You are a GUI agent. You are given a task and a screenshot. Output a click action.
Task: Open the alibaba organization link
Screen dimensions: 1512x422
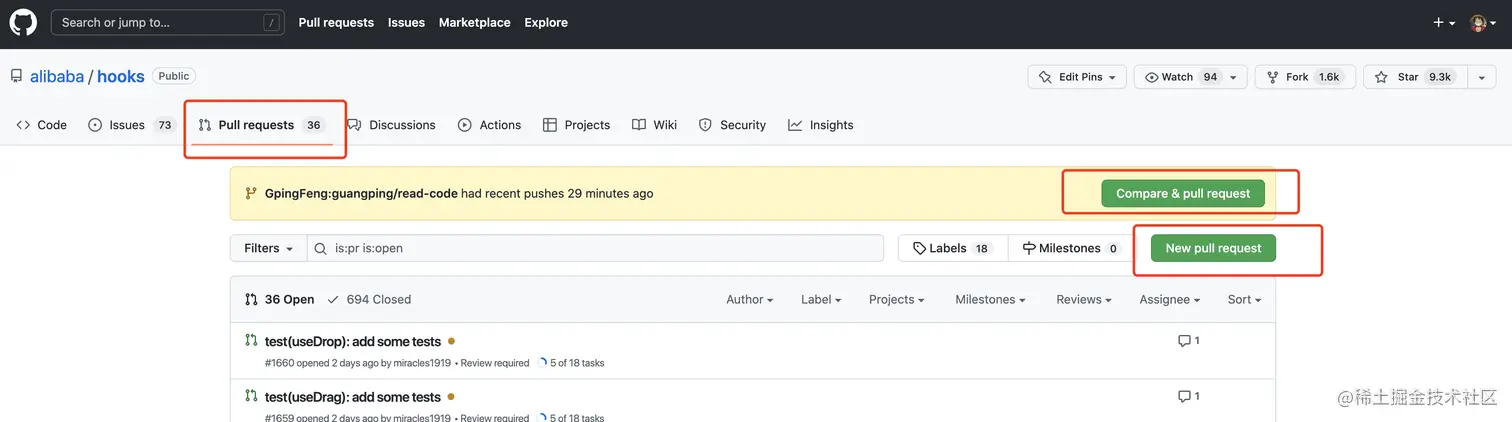point(57,76)
